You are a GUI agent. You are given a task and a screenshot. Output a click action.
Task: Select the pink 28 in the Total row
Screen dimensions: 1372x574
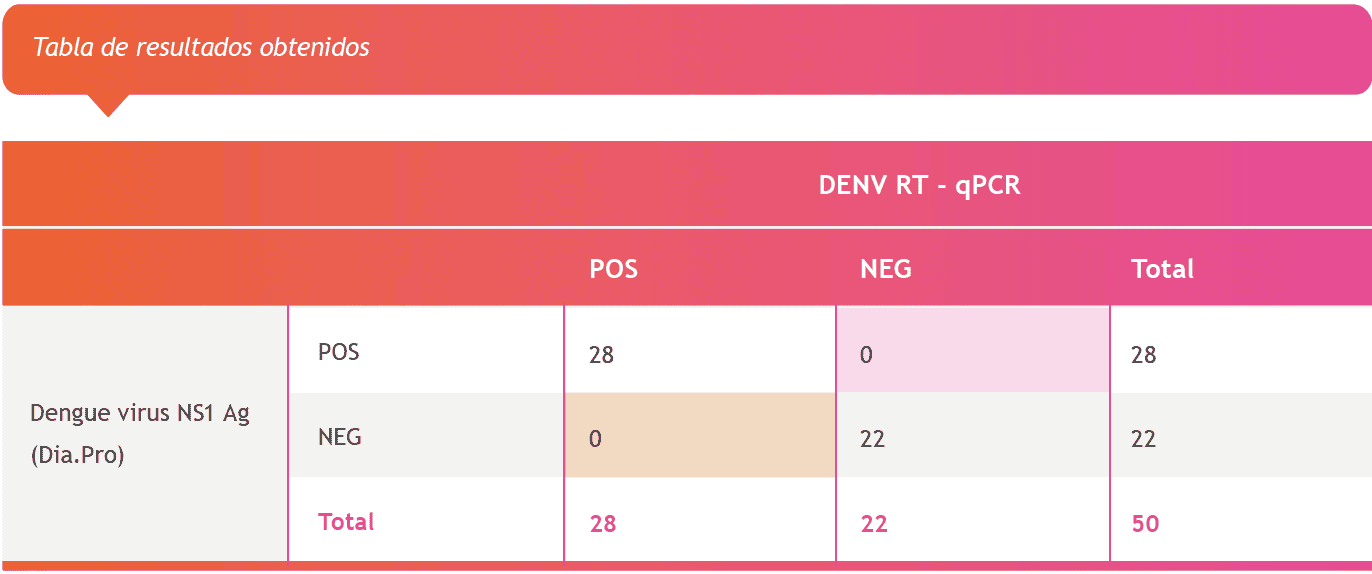[602, 524]
